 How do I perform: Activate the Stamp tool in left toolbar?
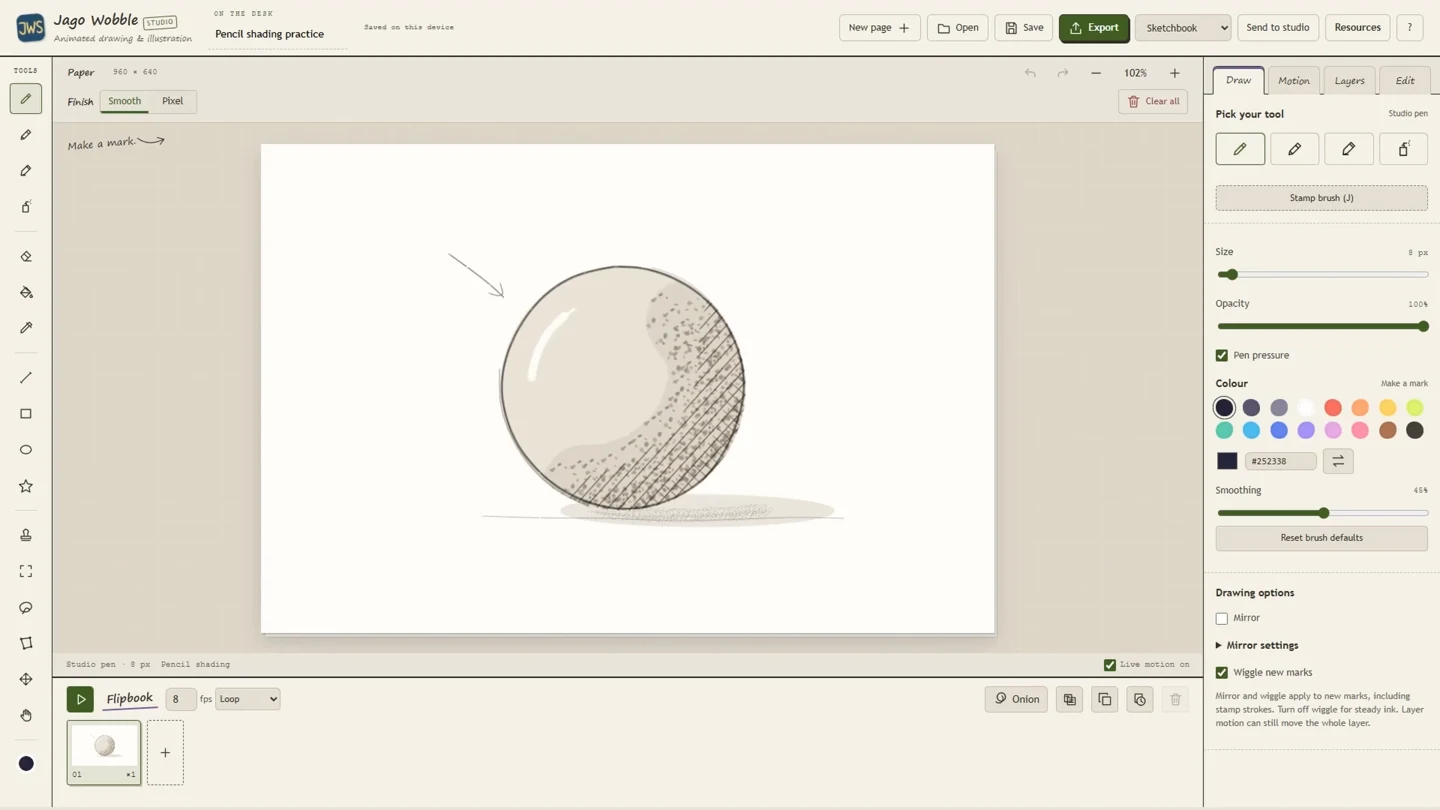point(26,535)
